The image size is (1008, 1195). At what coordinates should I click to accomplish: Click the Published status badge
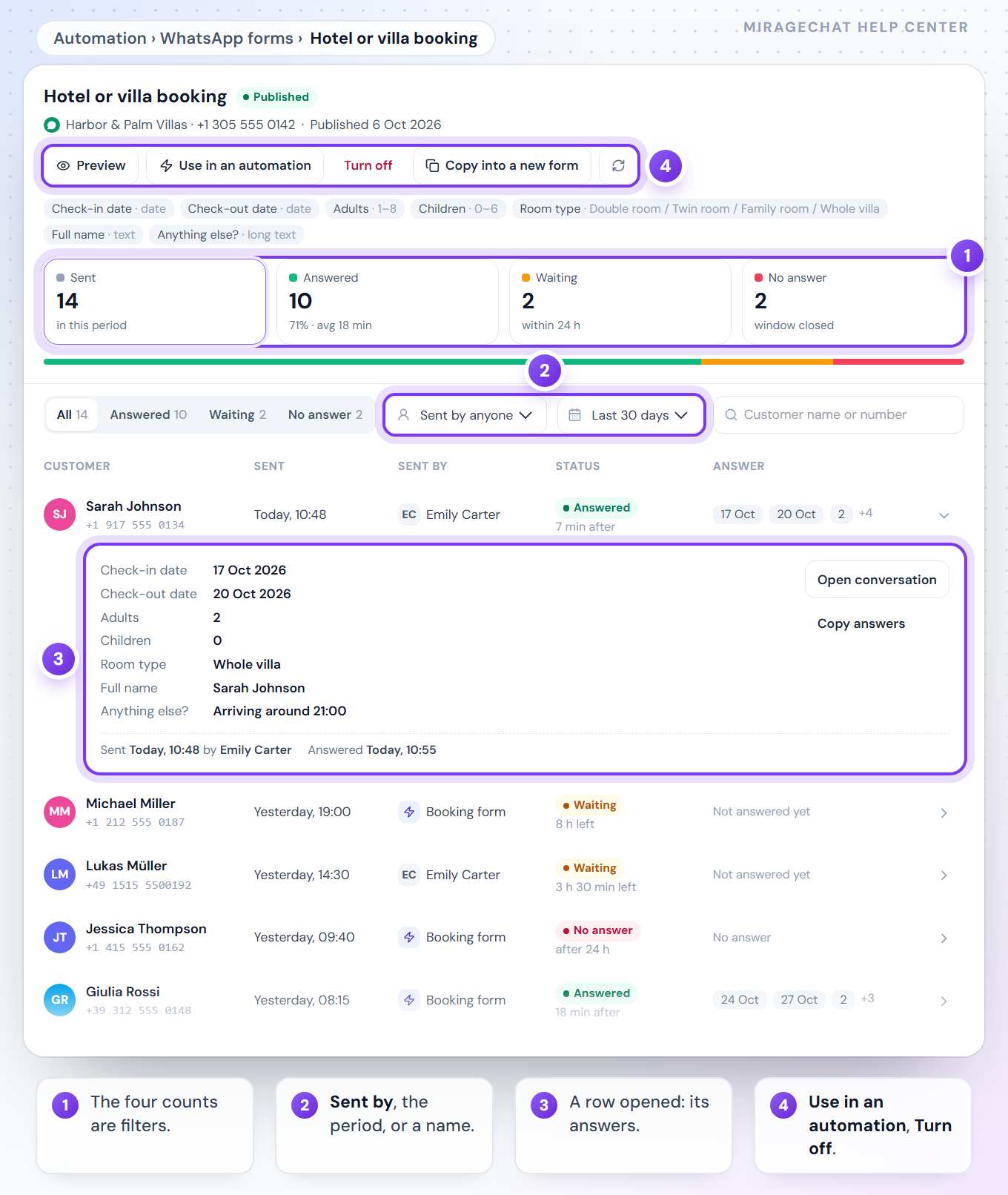(276, 97)
